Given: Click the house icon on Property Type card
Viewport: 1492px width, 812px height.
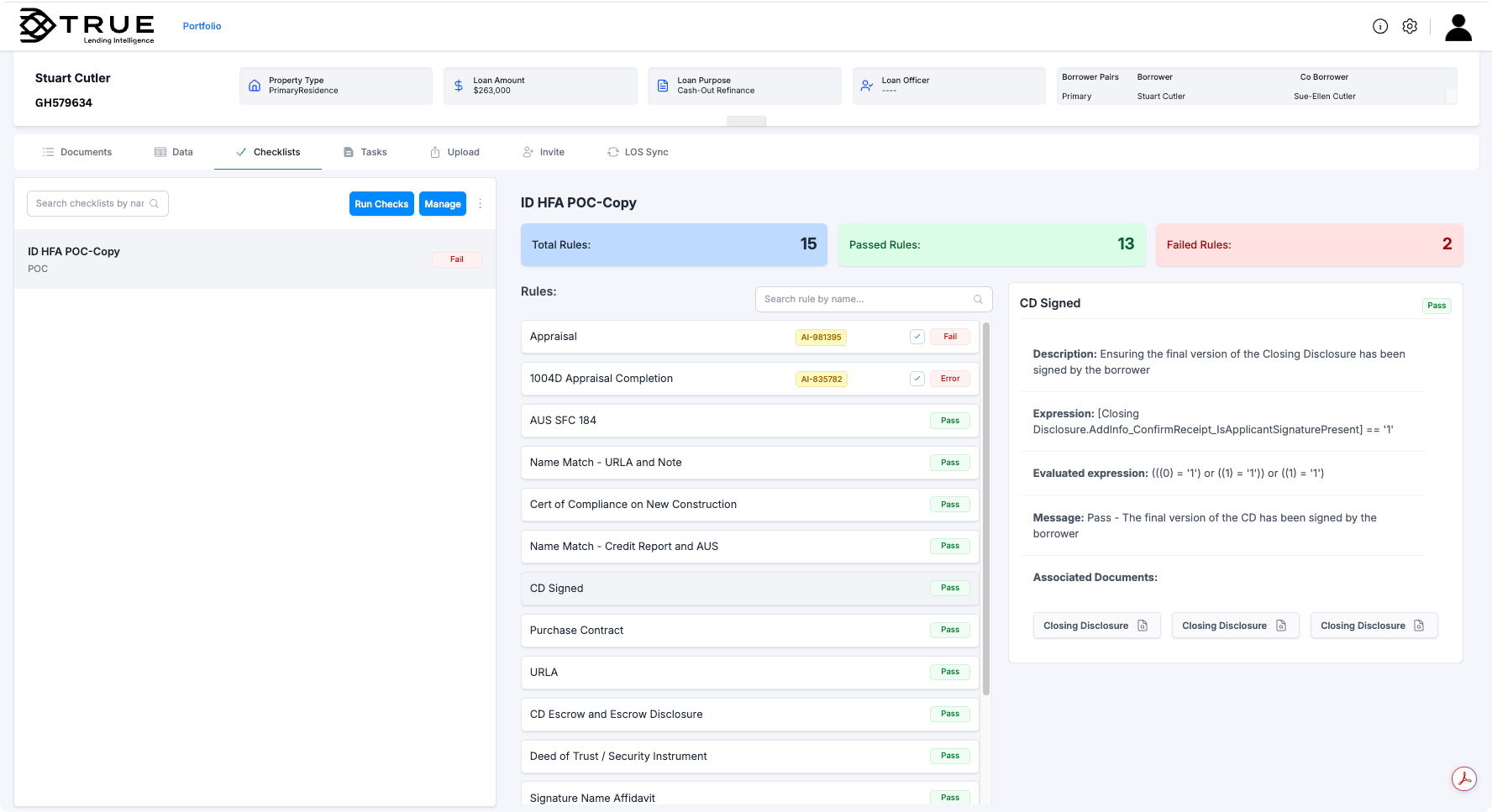Looking at the screenshot, I should tap(255, 85).
